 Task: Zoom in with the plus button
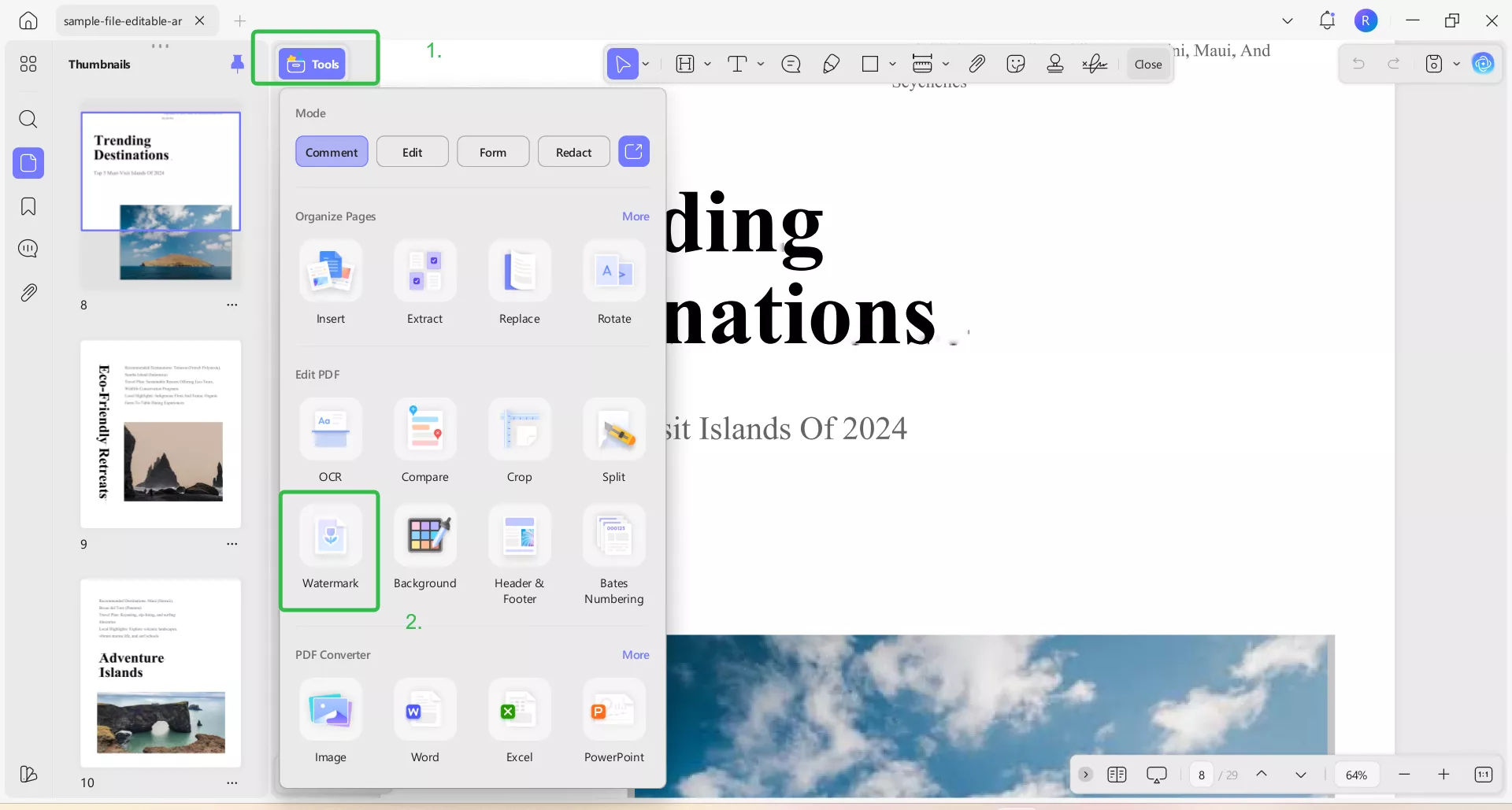(1443, 775)
